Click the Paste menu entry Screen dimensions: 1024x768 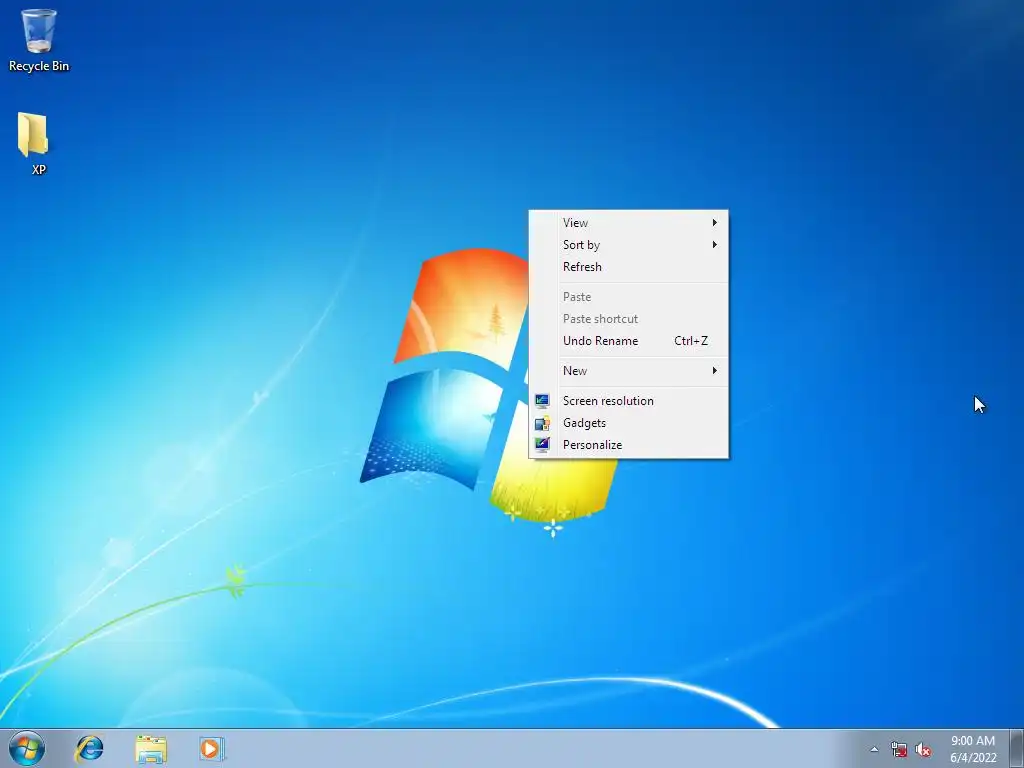[x=628, y=296]
